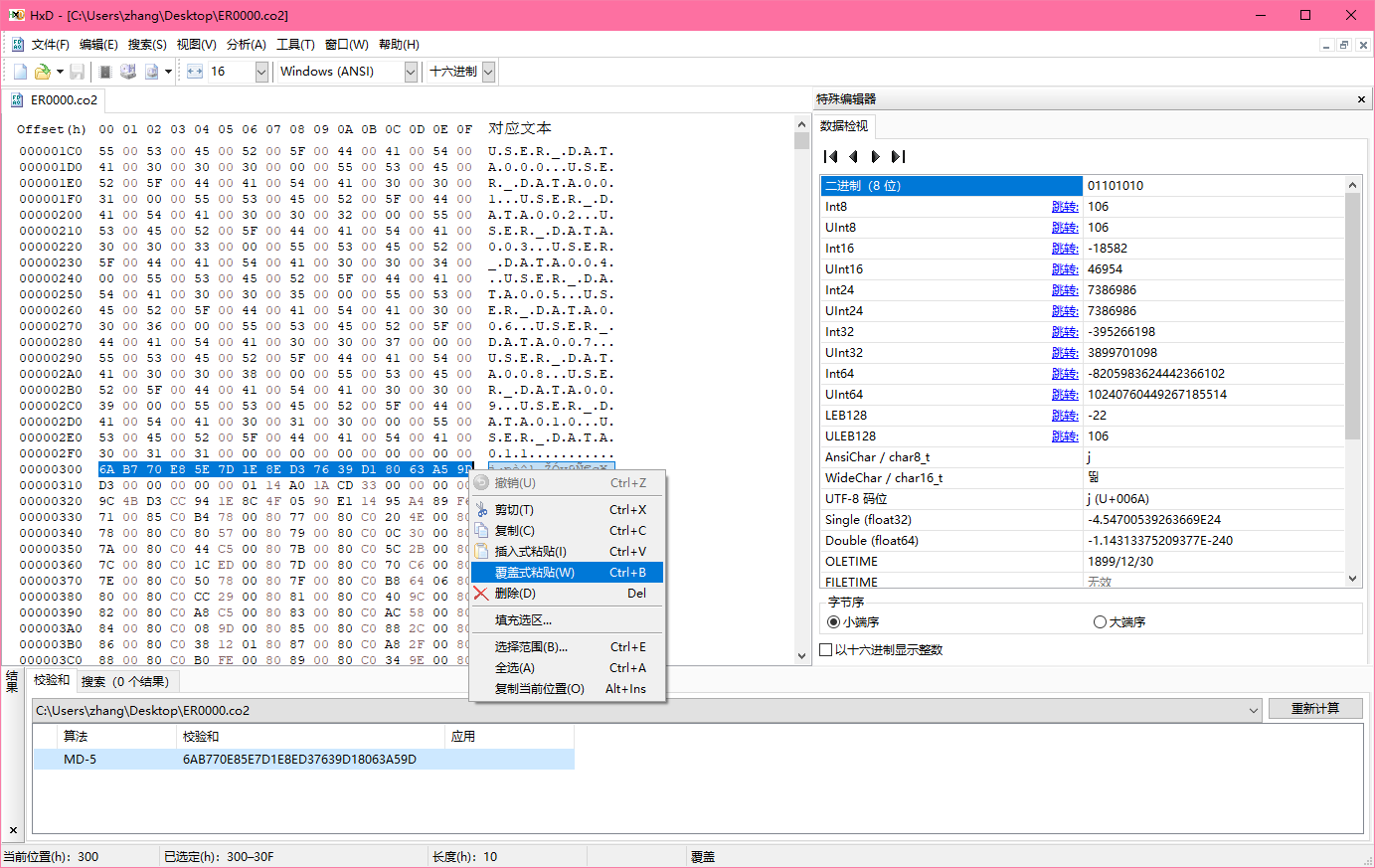The width and height of the screenshot is (1375, 868).
Task: Click the 跳转 link next to Int16
Action: [x=1065, y=249]
